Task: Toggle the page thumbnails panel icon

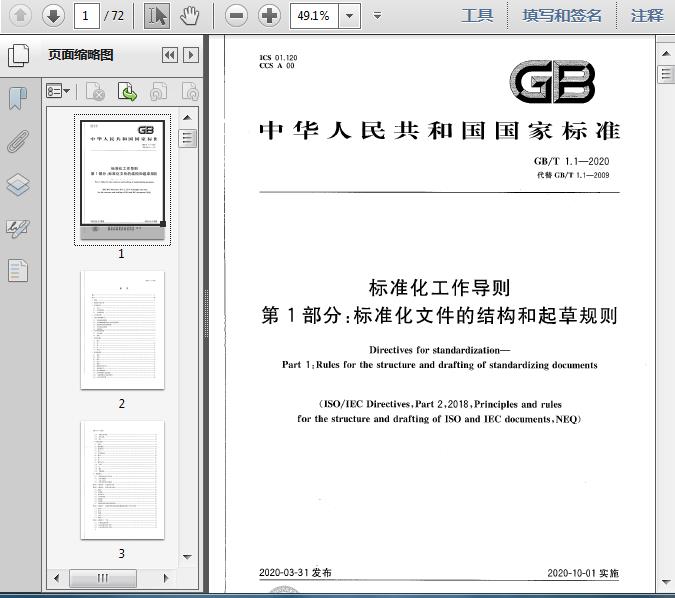Action: (18, 55)
